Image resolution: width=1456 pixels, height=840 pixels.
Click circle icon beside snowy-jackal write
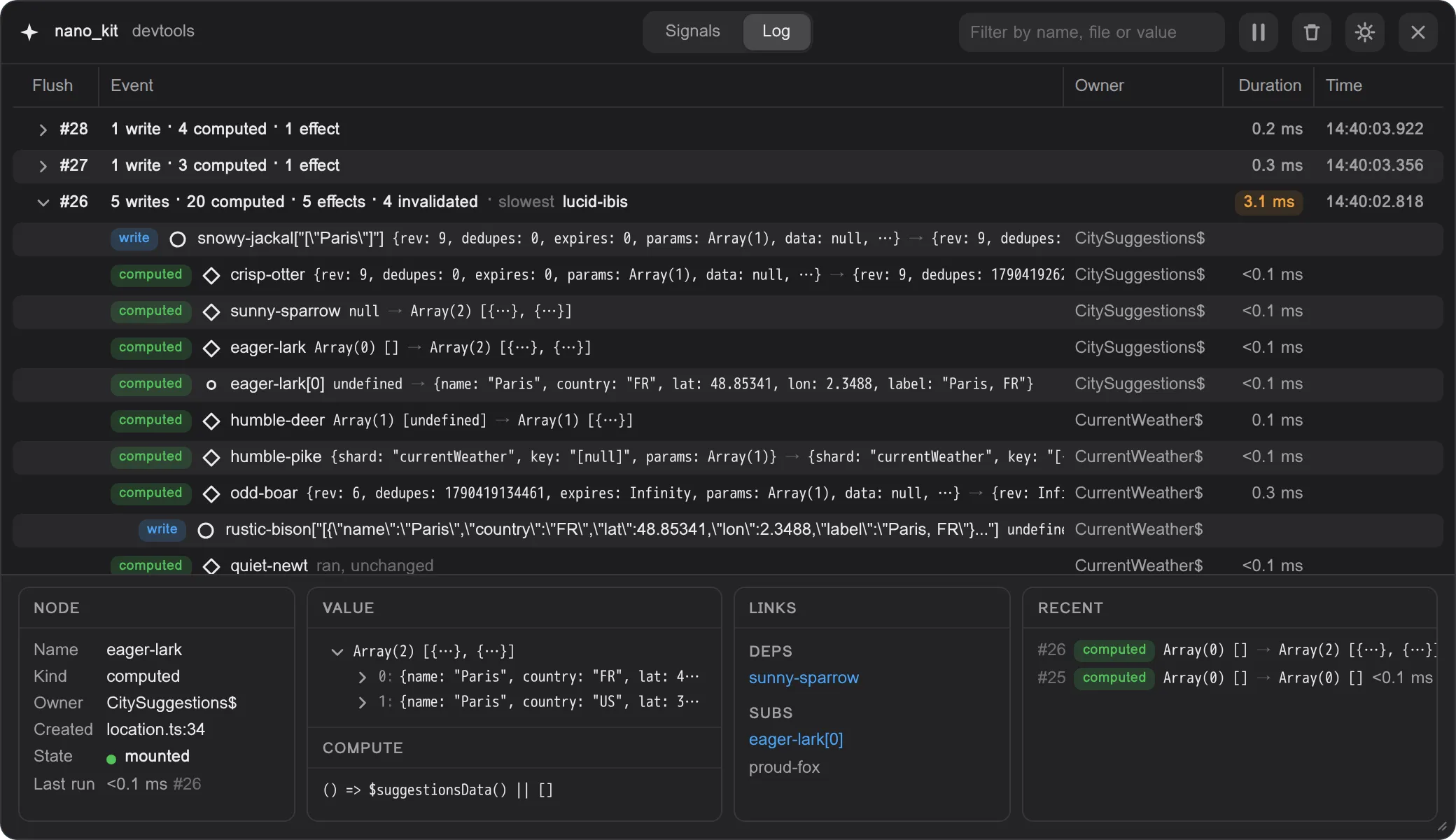(178, 239)
